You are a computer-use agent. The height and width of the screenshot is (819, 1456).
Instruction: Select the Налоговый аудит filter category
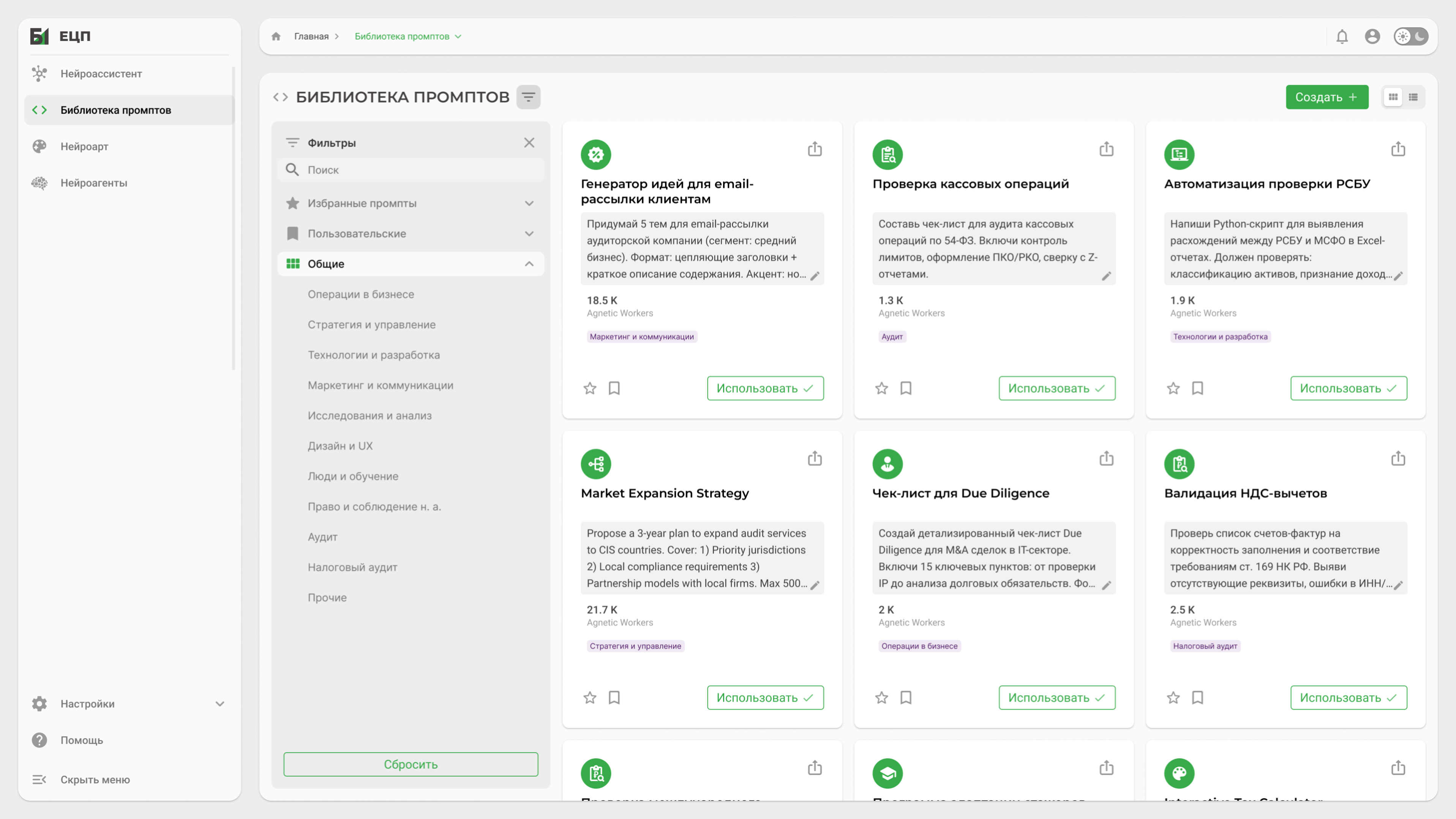pos(352,567)
